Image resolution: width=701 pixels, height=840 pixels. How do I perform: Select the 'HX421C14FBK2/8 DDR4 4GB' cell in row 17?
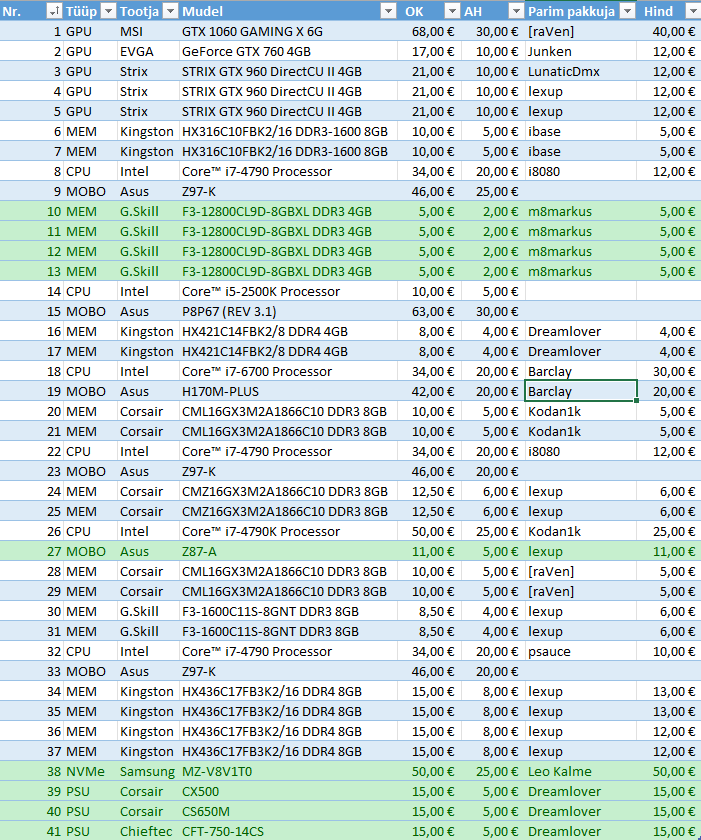point(288,351)
